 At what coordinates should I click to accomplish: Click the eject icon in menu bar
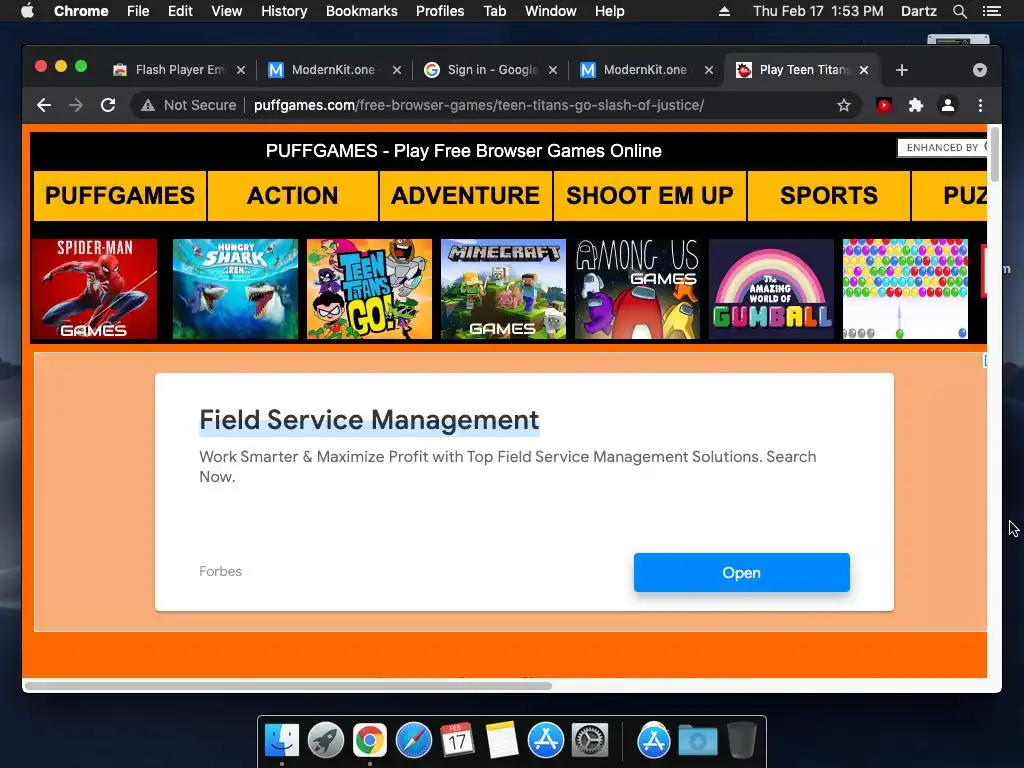click(724, 11)
